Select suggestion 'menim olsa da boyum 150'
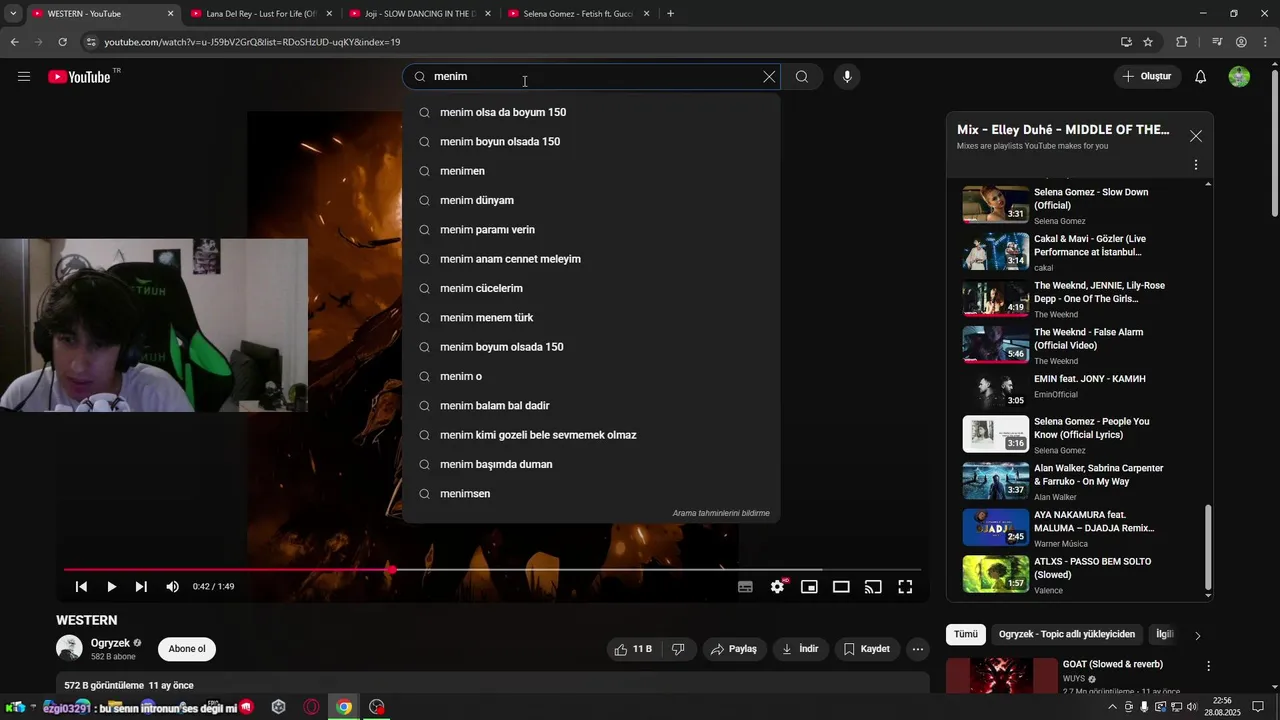Screen dimensions: 1280x720 (591, 112)
